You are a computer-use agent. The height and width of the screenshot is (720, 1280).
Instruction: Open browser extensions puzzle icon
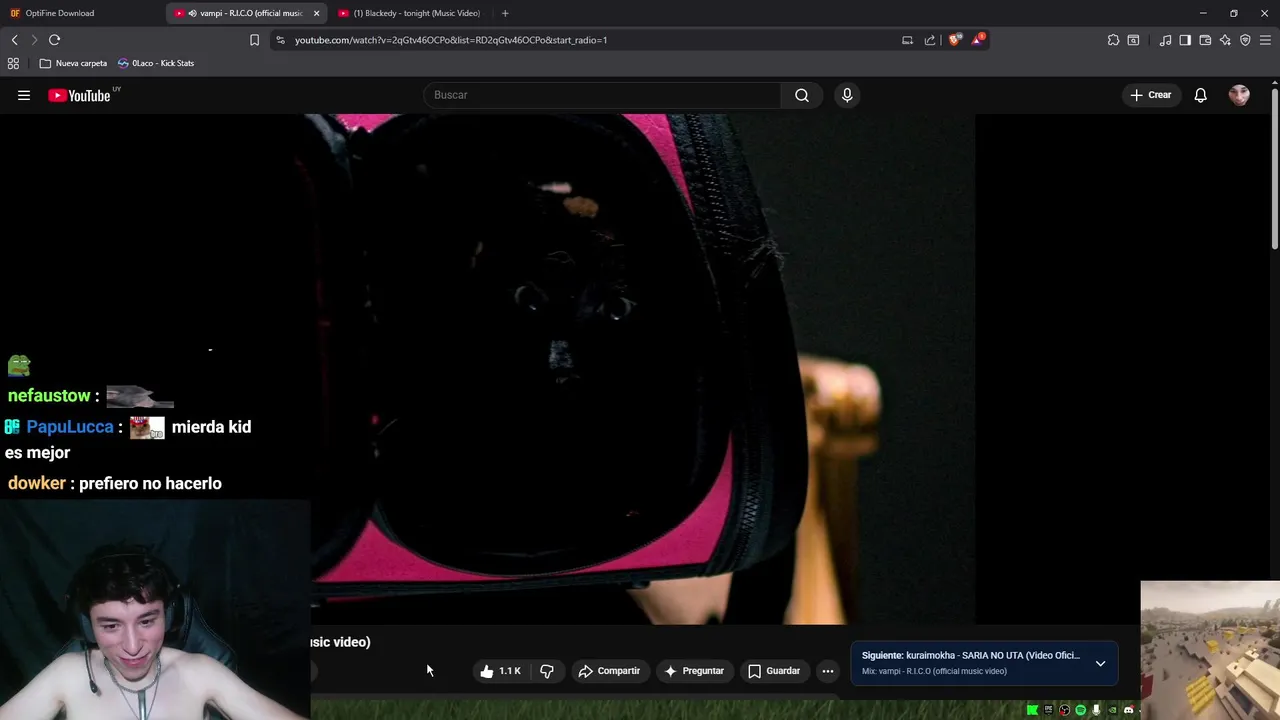pyautogui.click(x=1113, y=40)
